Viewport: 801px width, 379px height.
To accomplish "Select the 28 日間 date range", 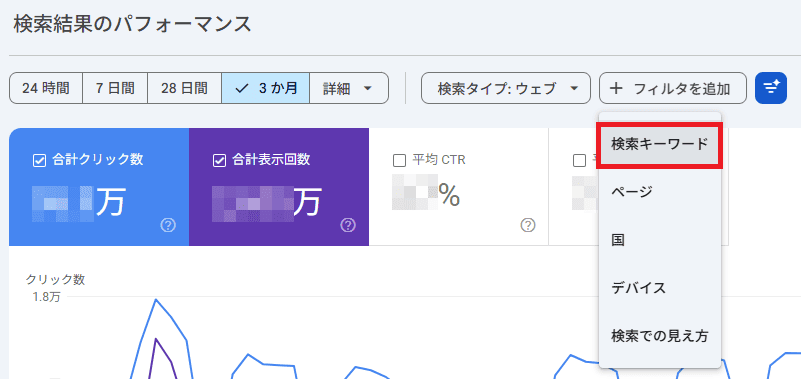I will 184,88.
